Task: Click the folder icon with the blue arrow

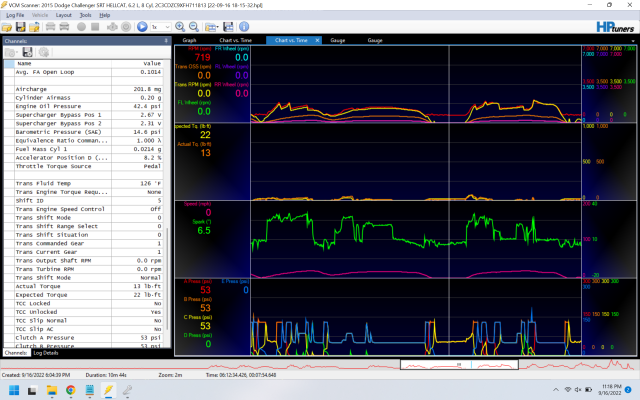Action: [34, 27]
